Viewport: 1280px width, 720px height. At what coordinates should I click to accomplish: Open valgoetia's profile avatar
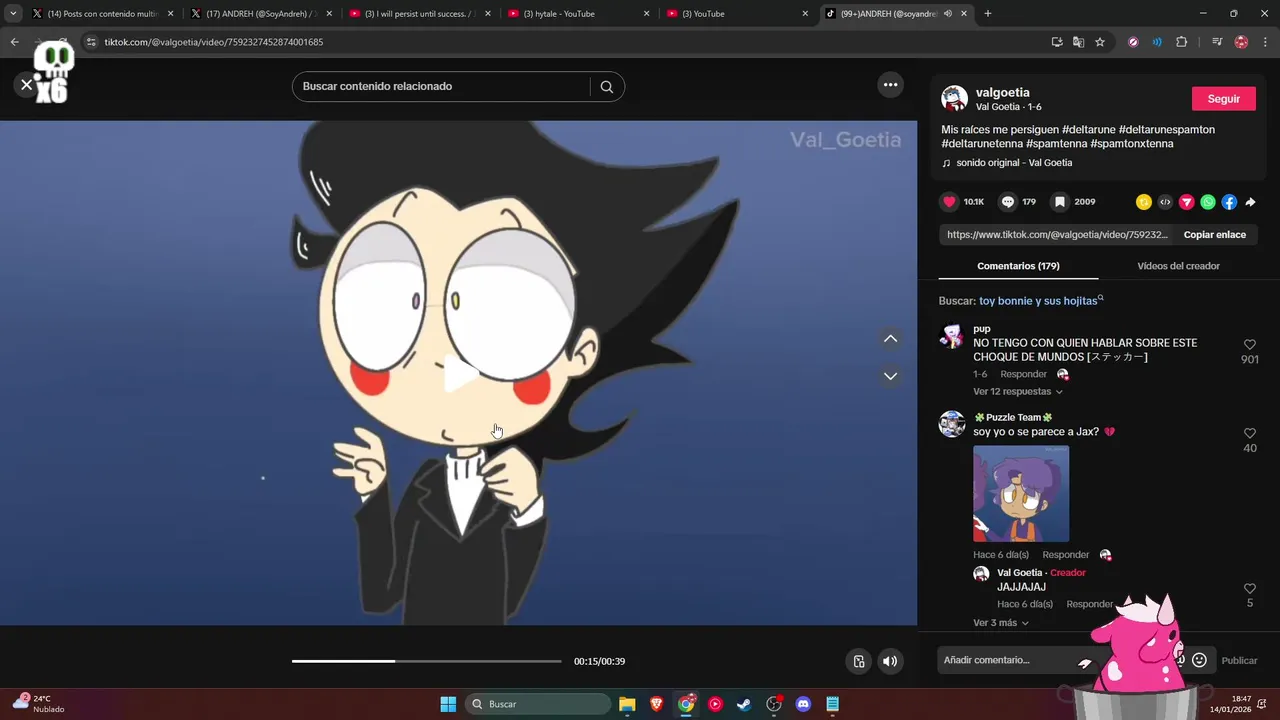point(954,98)
